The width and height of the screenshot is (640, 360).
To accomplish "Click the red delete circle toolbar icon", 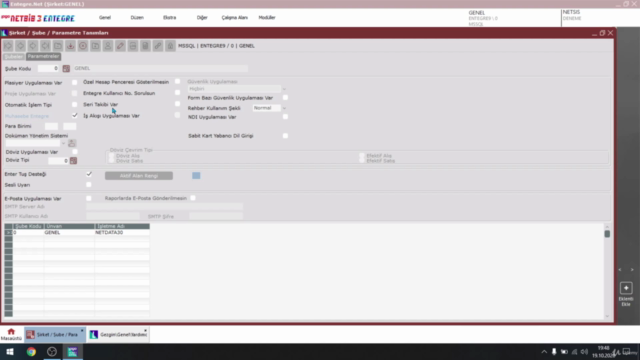I will click(83, 46).
